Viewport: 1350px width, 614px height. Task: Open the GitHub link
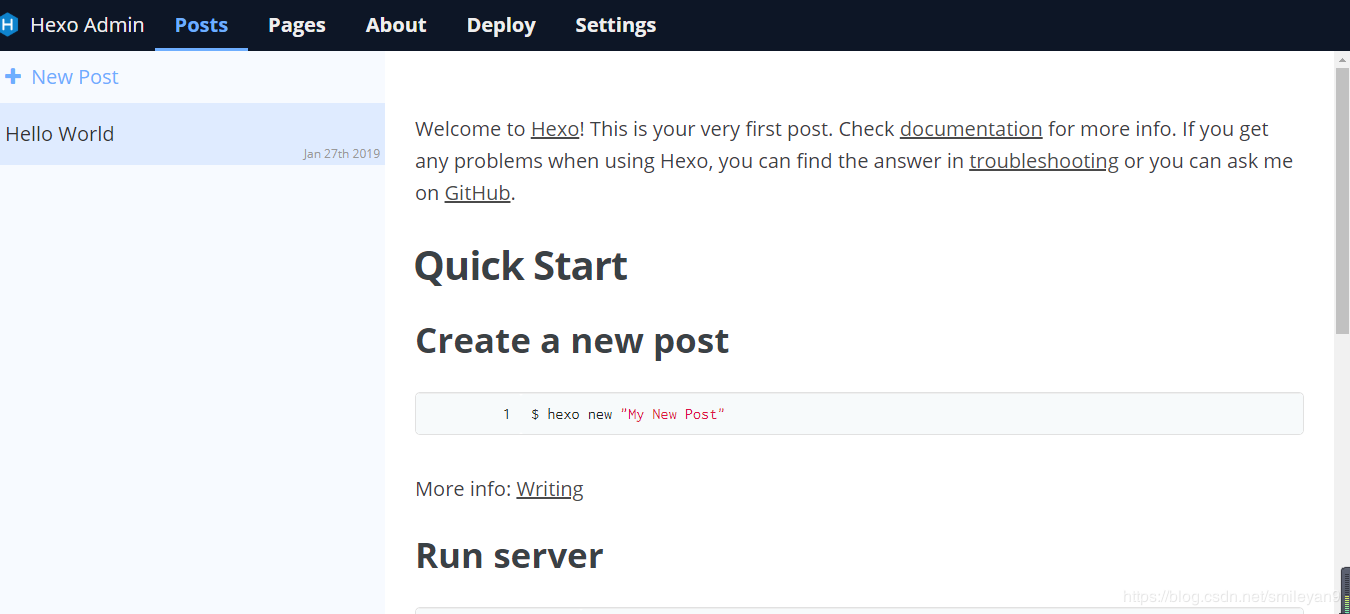(477, 193)
